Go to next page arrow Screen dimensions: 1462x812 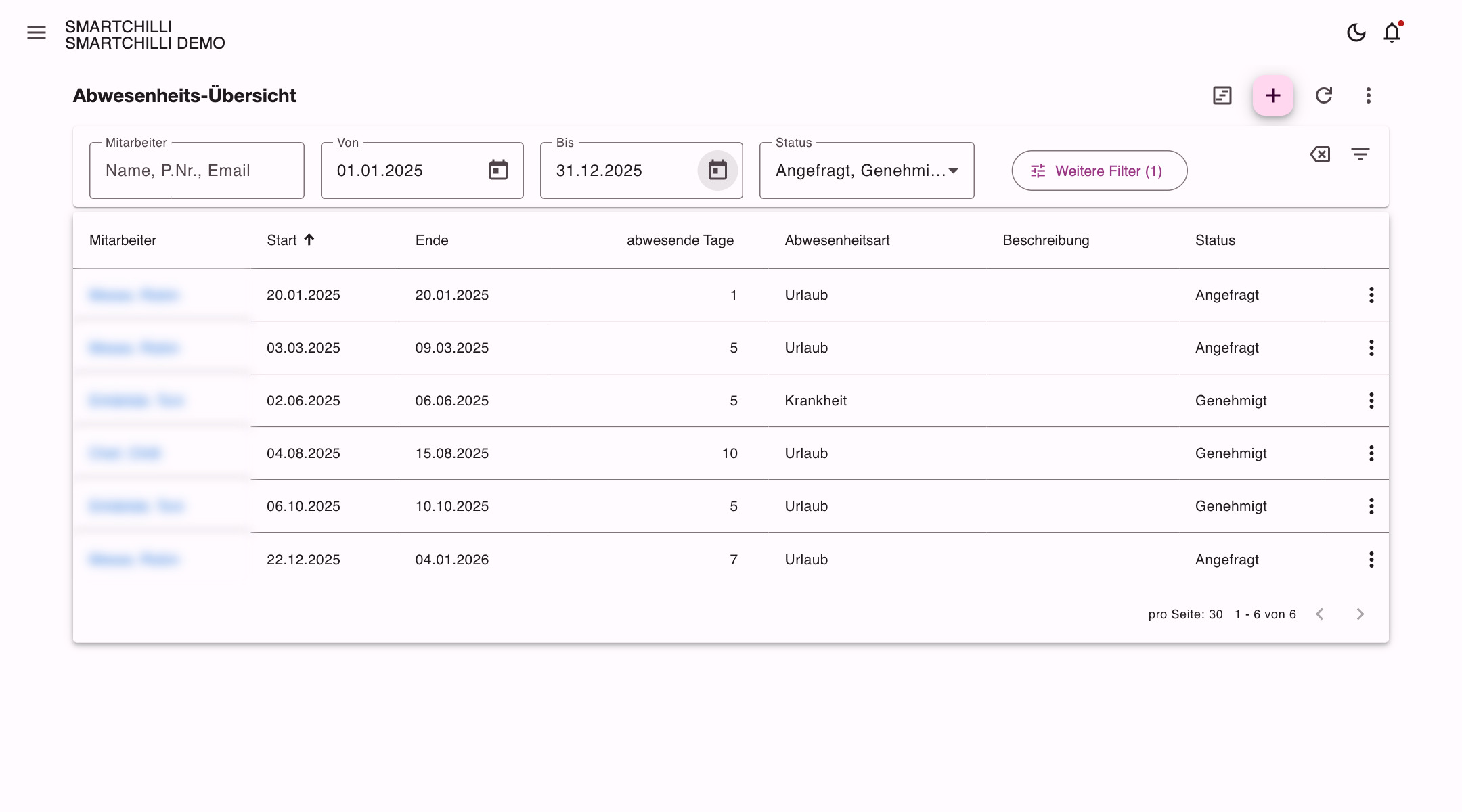[x=1360, y=614]
